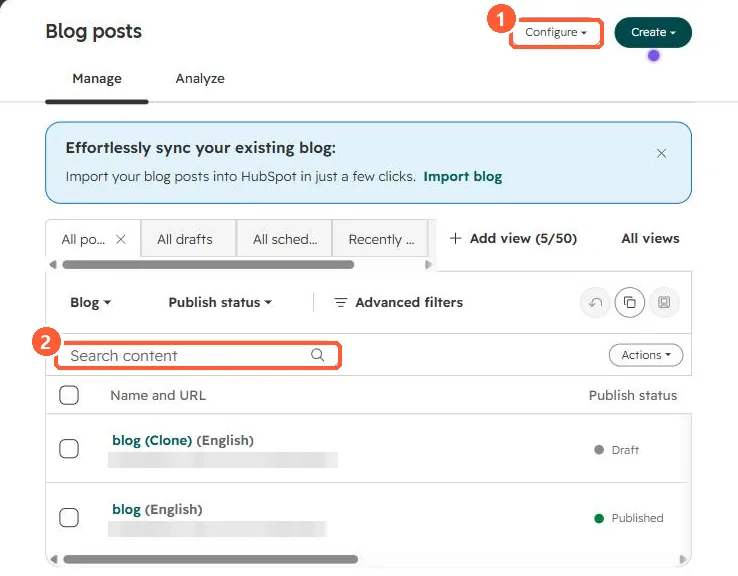Expand the Blog filter dropdown
The width and height of the screenshot is (738, 576).
click(x=90, y=303)
